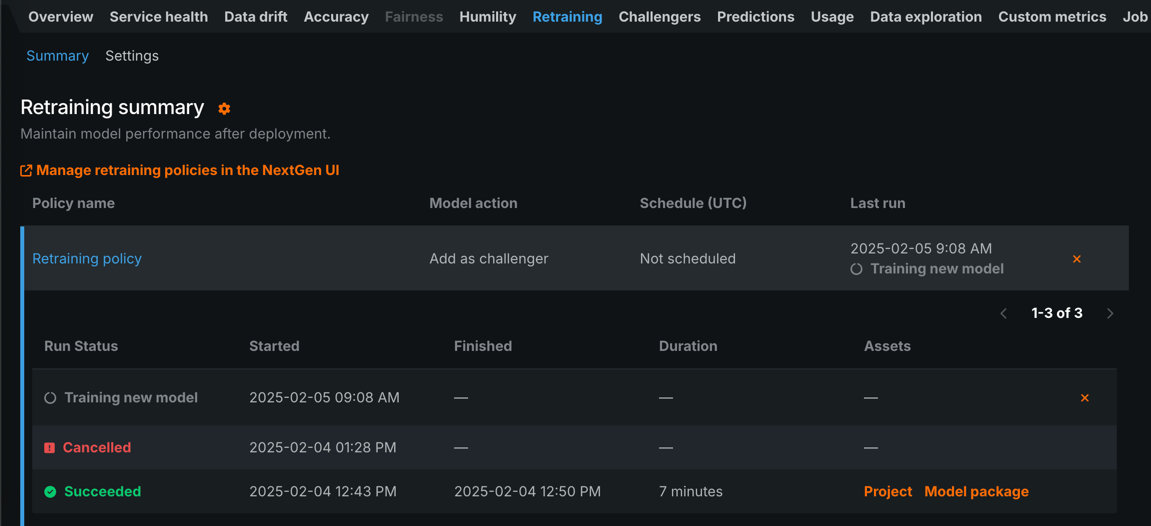
Task: Click the green Succeeded status icon
Action: click(50, 492)
